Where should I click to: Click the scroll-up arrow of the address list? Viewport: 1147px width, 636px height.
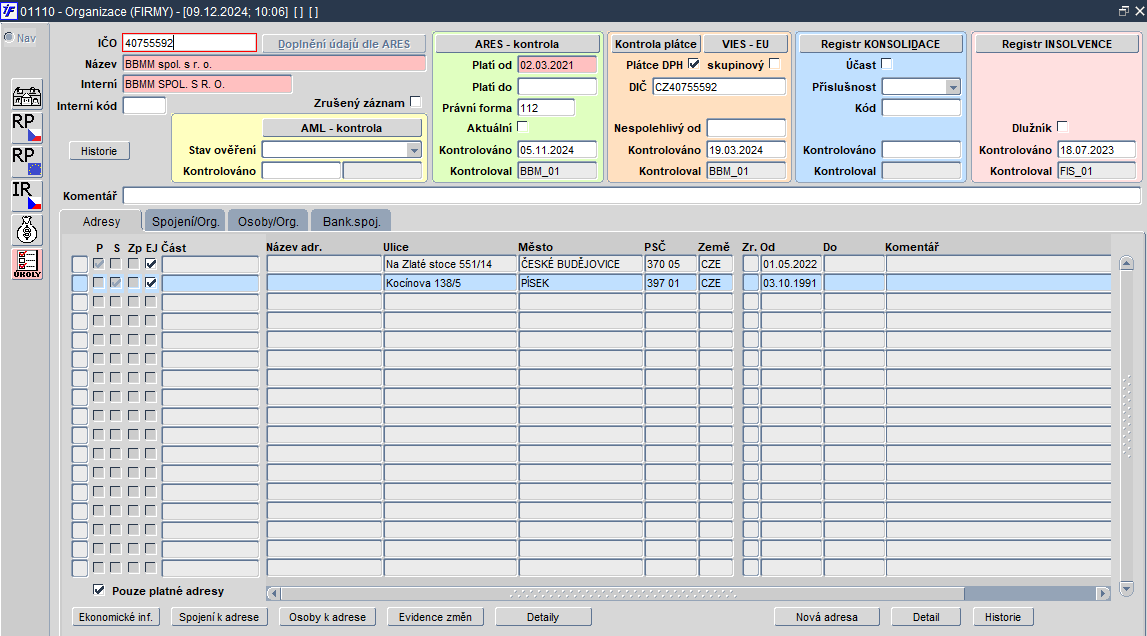(x=1127, y=263)
